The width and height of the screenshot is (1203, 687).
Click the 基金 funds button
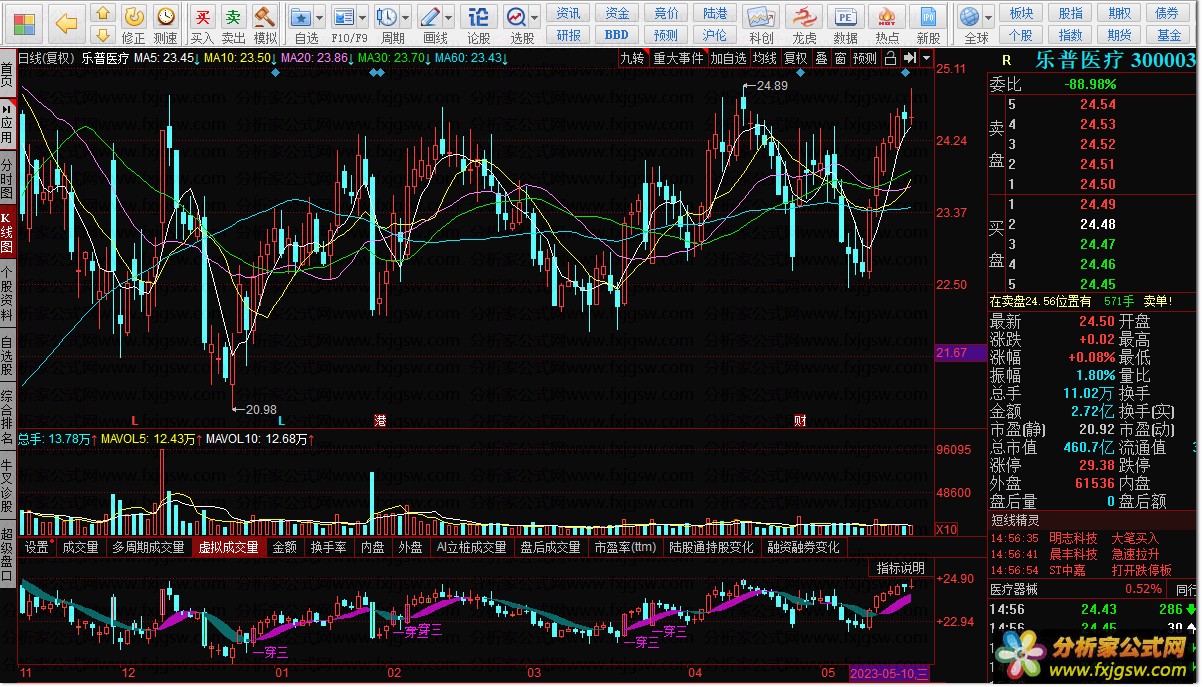click(1168, 35)
